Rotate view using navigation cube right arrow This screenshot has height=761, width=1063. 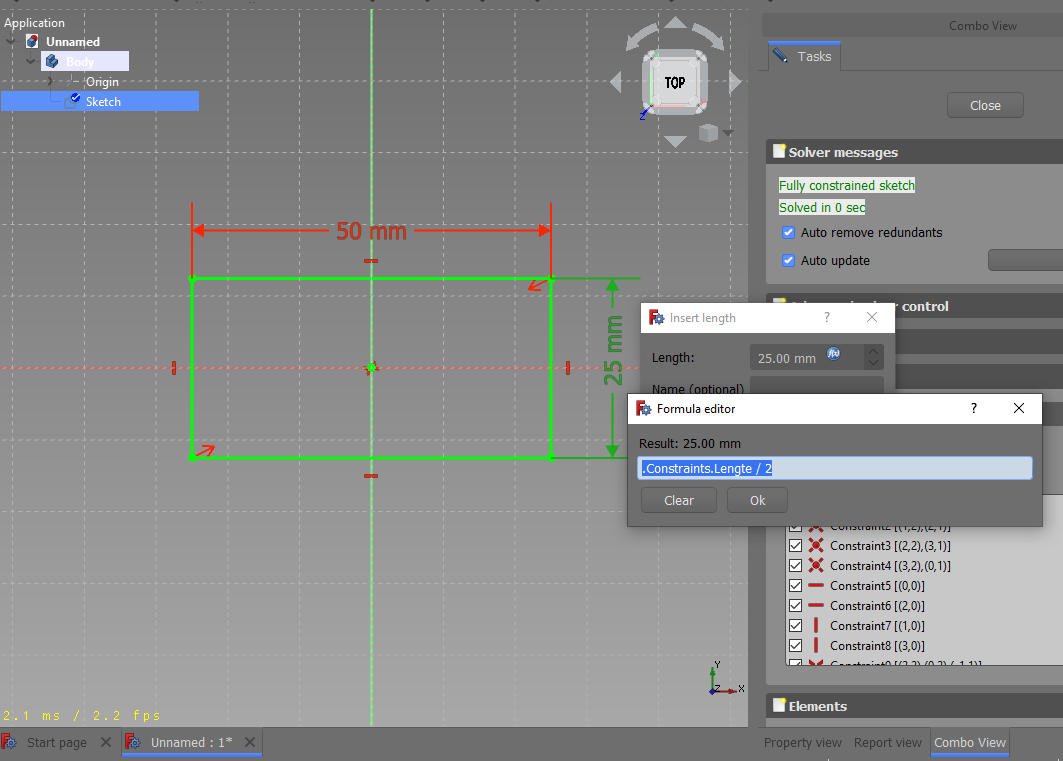pos(736,82)
